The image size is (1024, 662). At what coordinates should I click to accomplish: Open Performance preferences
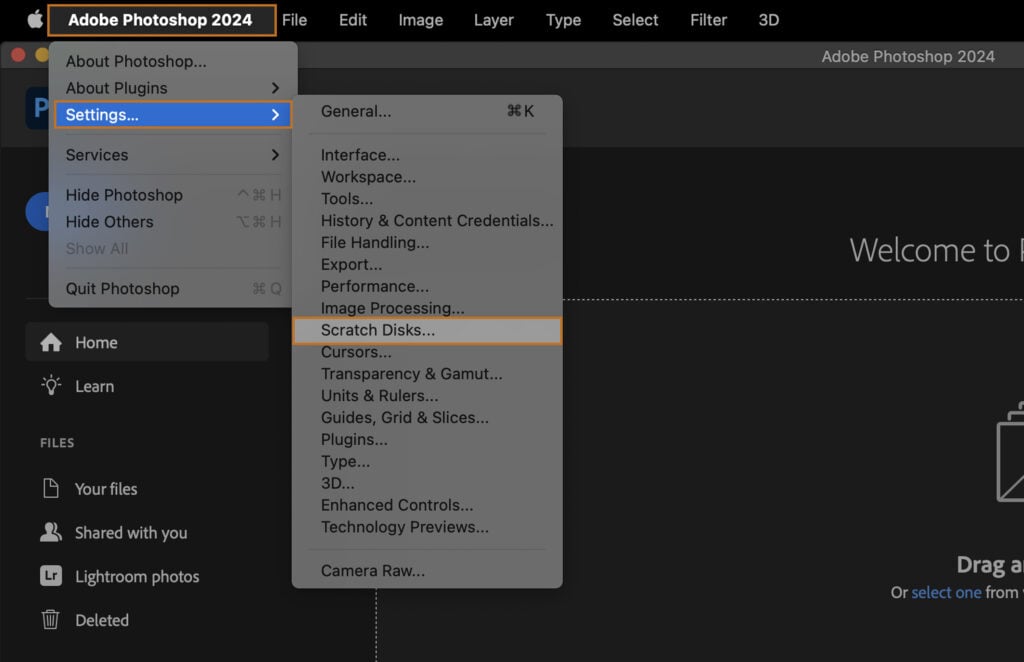[374, 286]
